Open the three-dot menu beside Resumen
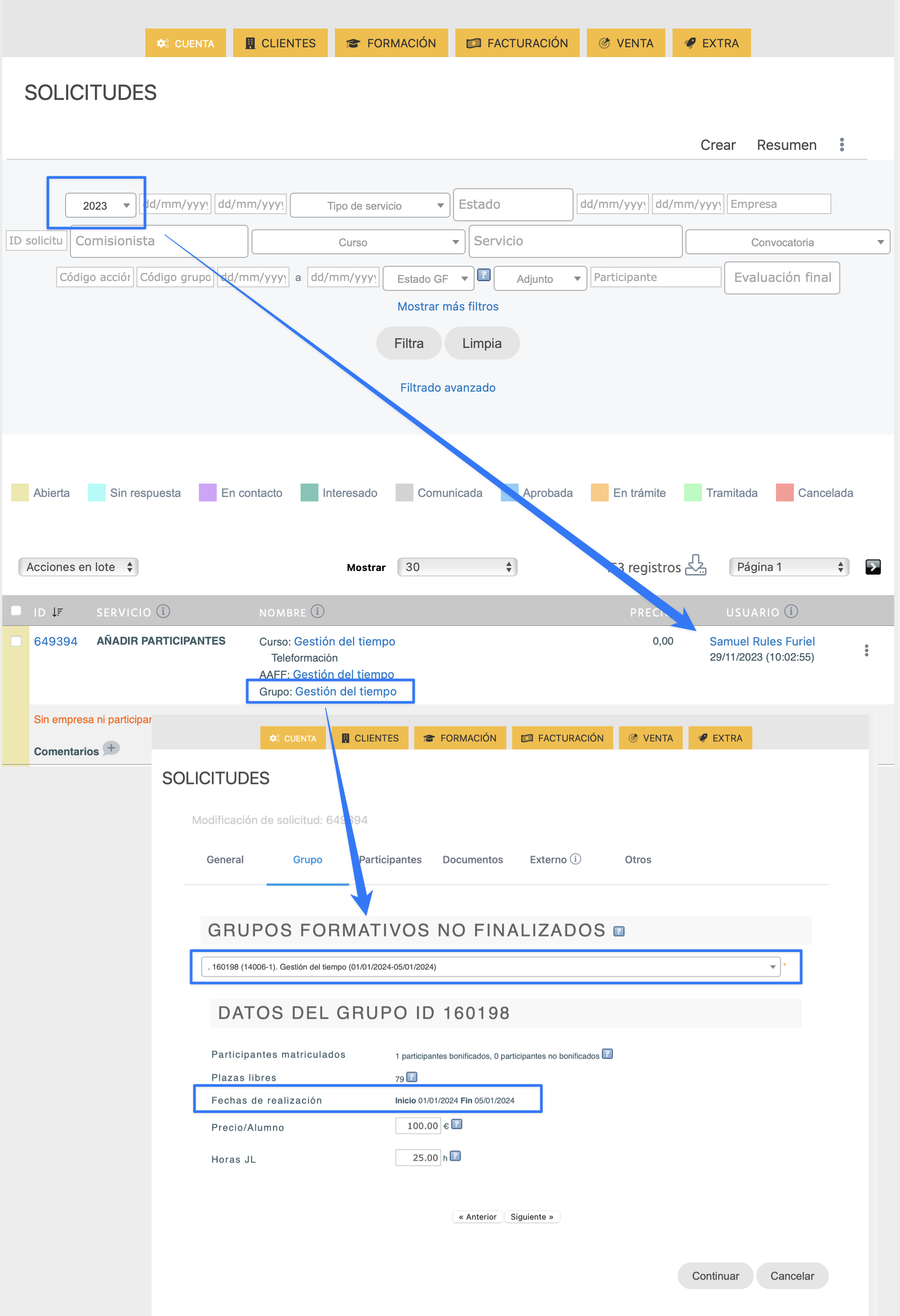900x1316 pixels. point(842,145)
